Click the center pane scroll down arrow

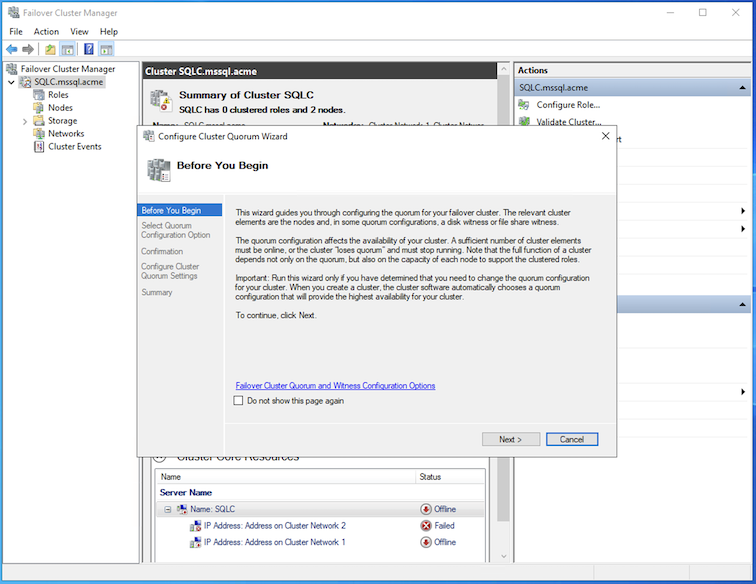(503, 556)
